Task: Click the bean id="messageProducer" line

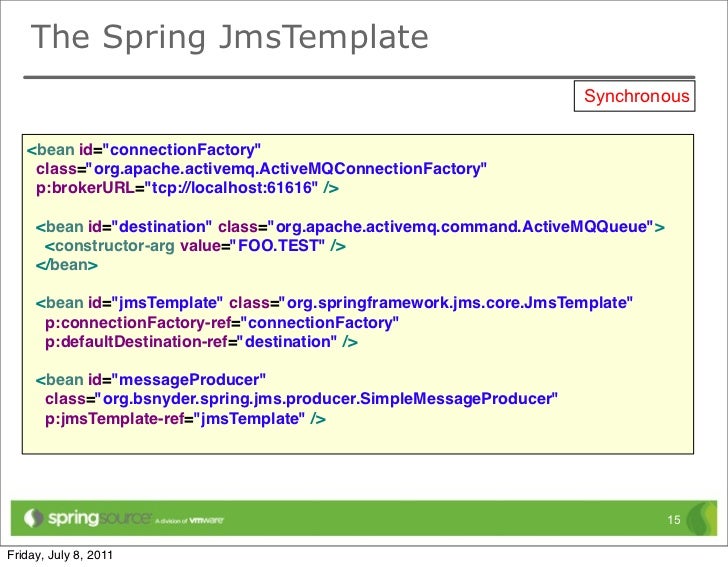Action: pos(151,380)
